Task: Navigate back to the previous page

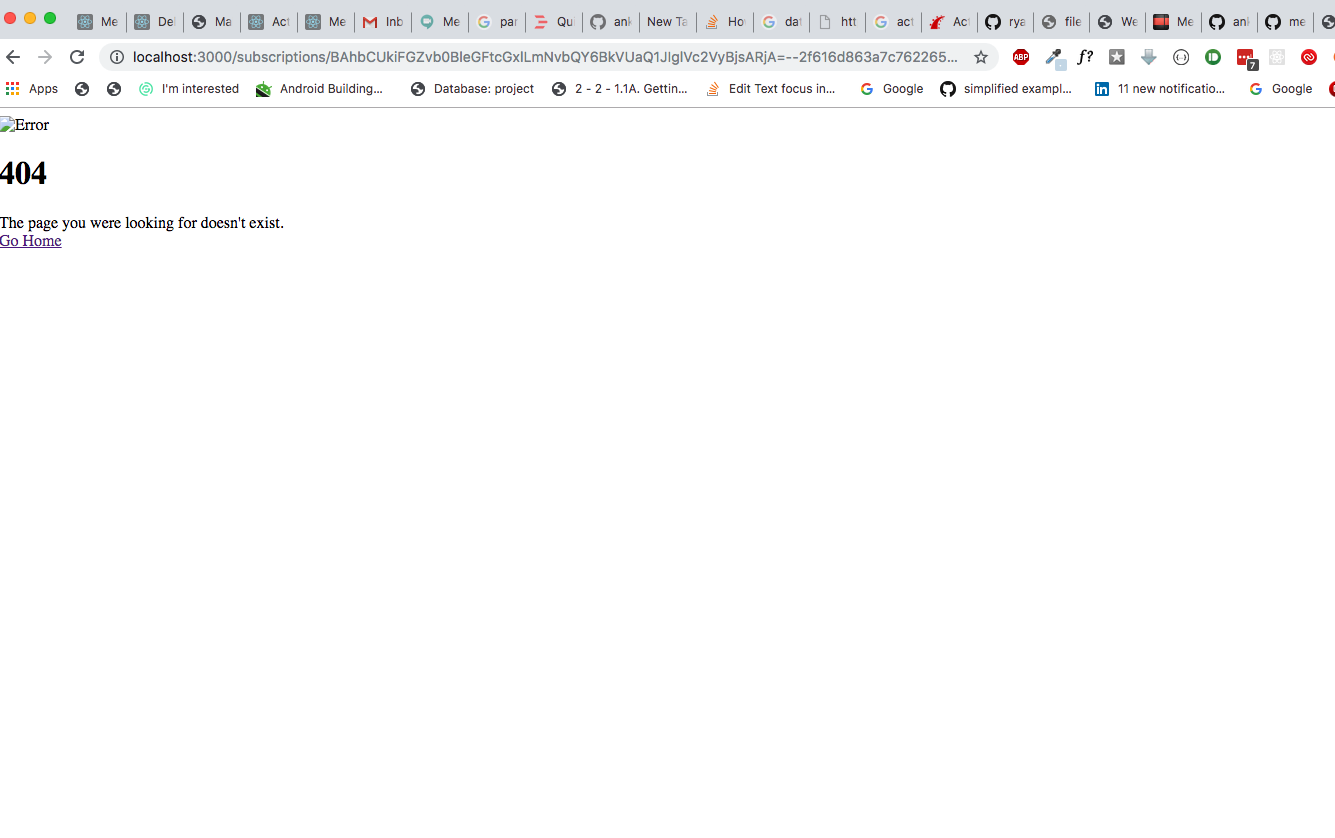Action: (x=13, y=57)
